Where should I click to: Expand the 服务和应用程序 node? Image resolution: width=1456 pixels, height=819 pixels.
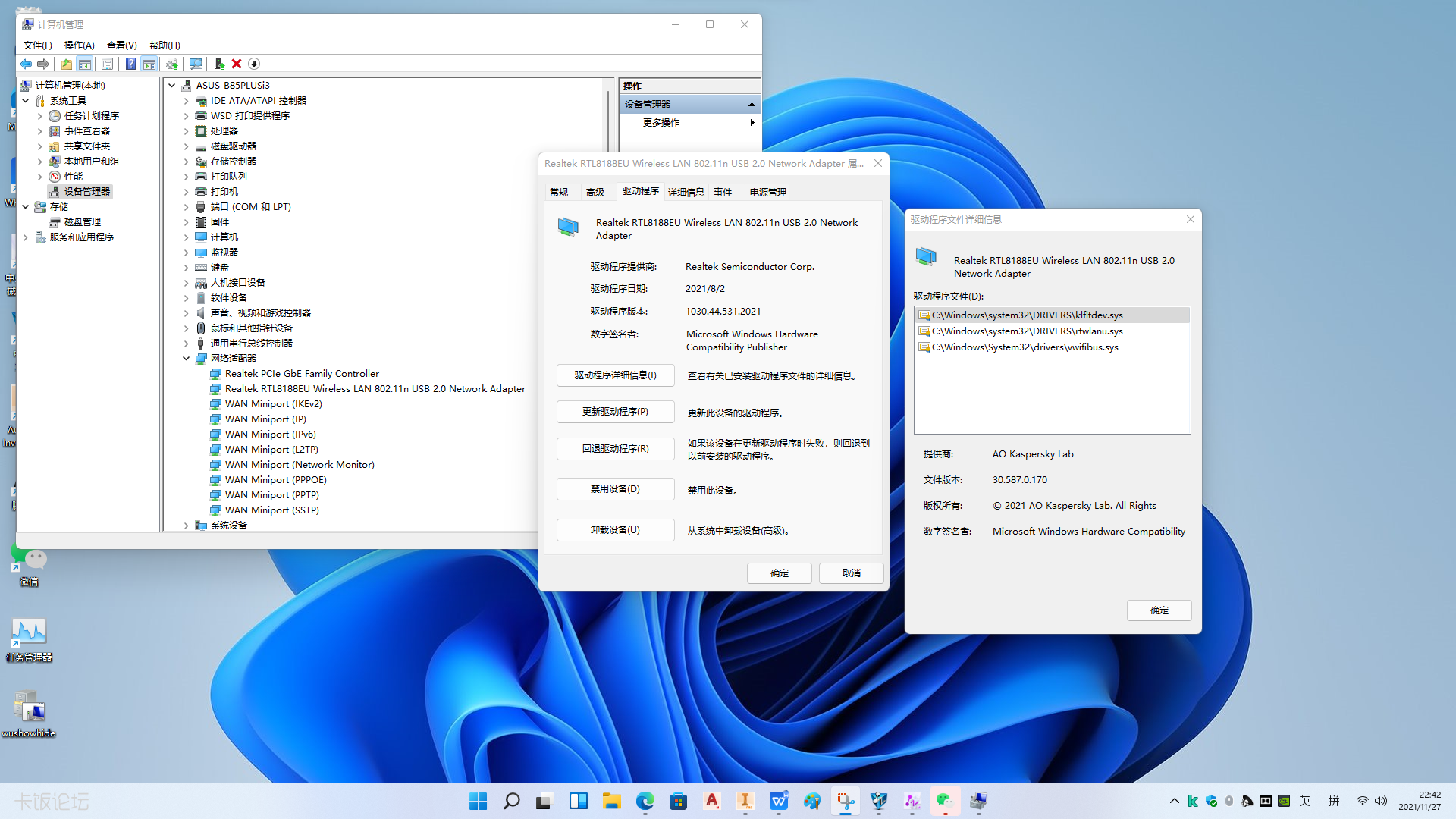[x=26, y=237]
